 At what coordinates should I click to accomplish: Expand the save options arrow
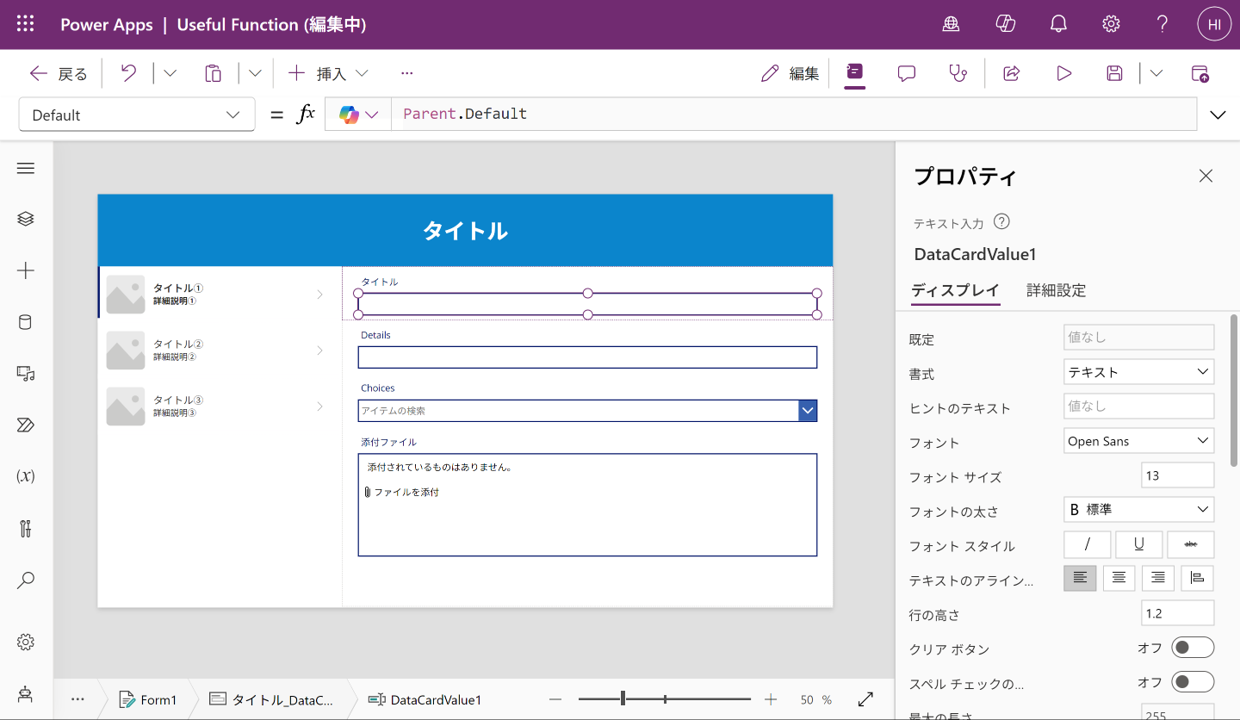(x=1156, y=73)
